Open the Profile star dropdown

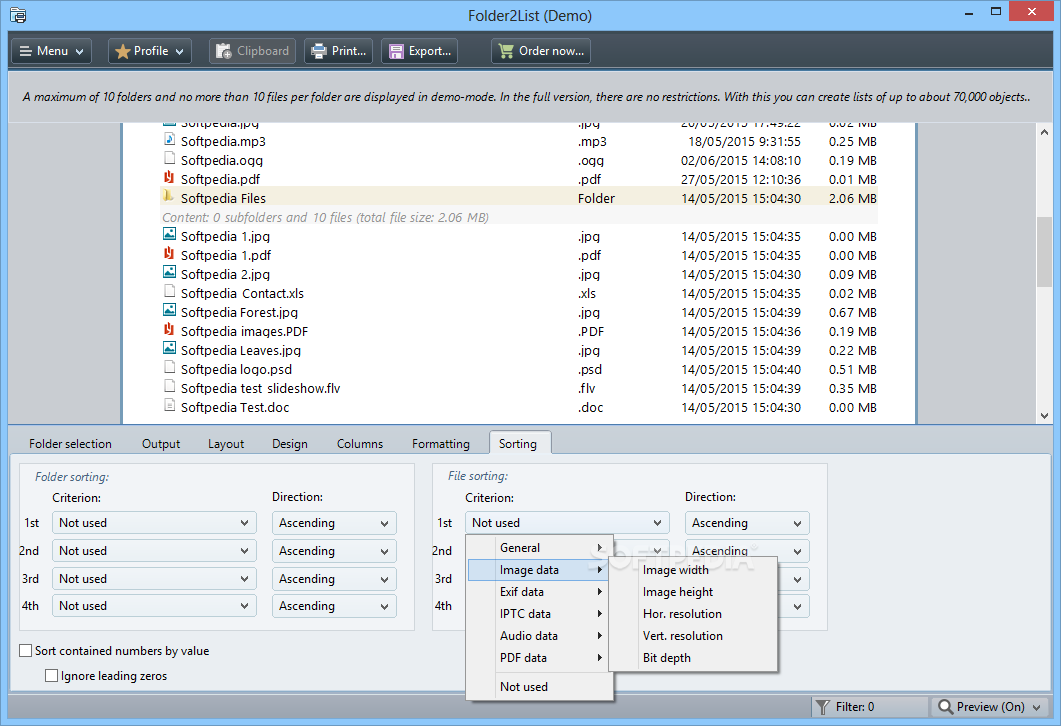[150, 51]
